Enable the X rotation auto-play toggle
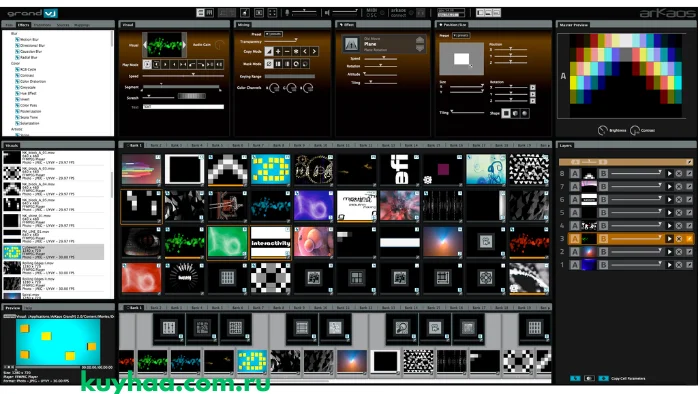The width and height of the screenshot is (700, 394). tap(533, 87)
